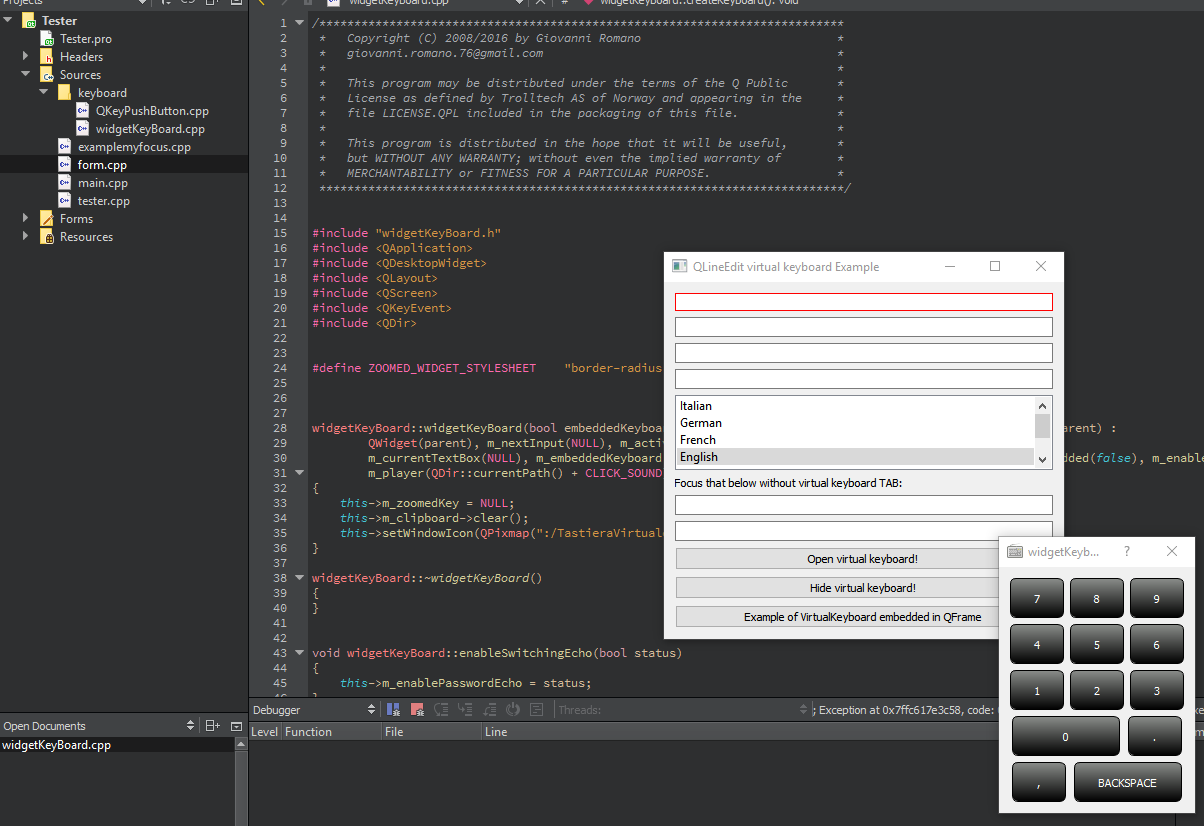Select QKeyPushButton.cpp in project tree
Screen dimensions: 1204x826
(x=152, y=110)
